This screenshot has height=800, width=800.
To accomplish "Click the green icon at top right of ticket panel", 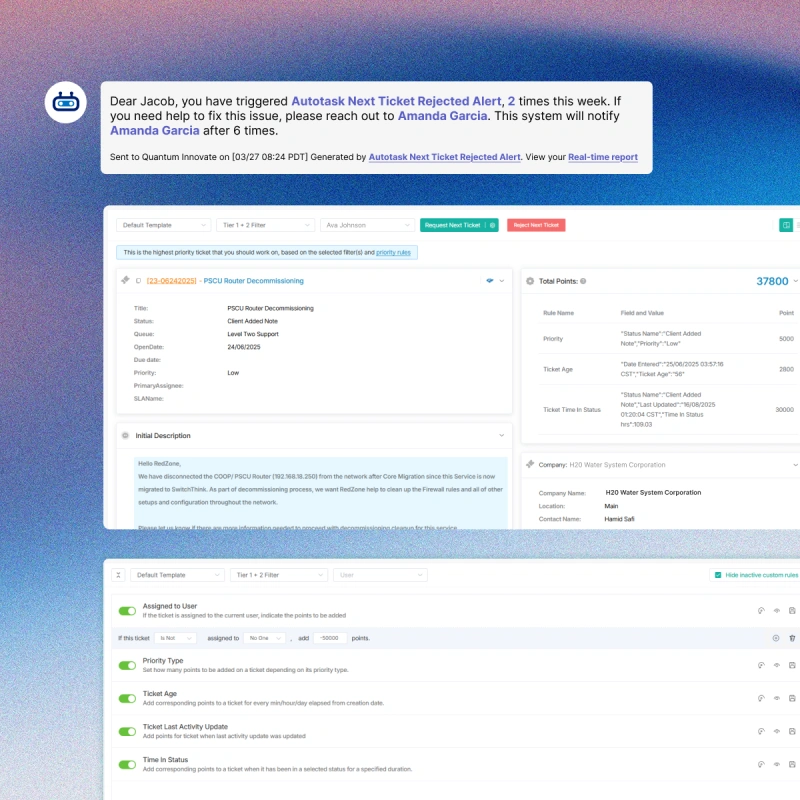I will click(x=785, y=225).
